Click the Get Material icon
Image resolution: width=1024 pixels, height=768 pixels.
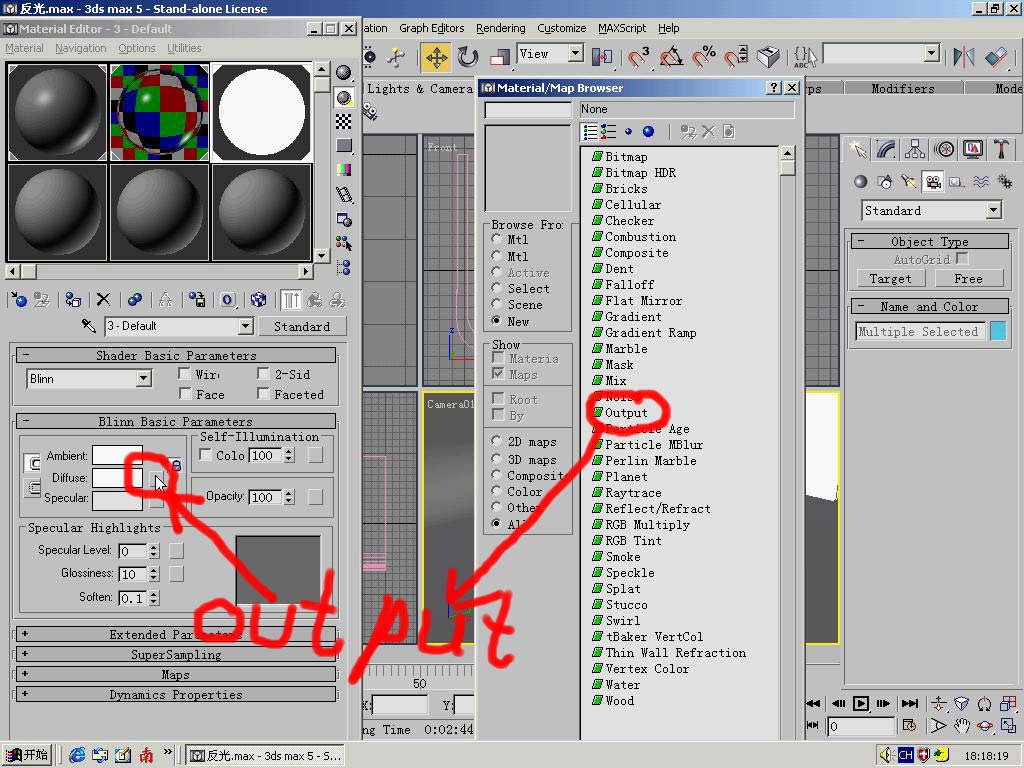[x=19, y=300]
